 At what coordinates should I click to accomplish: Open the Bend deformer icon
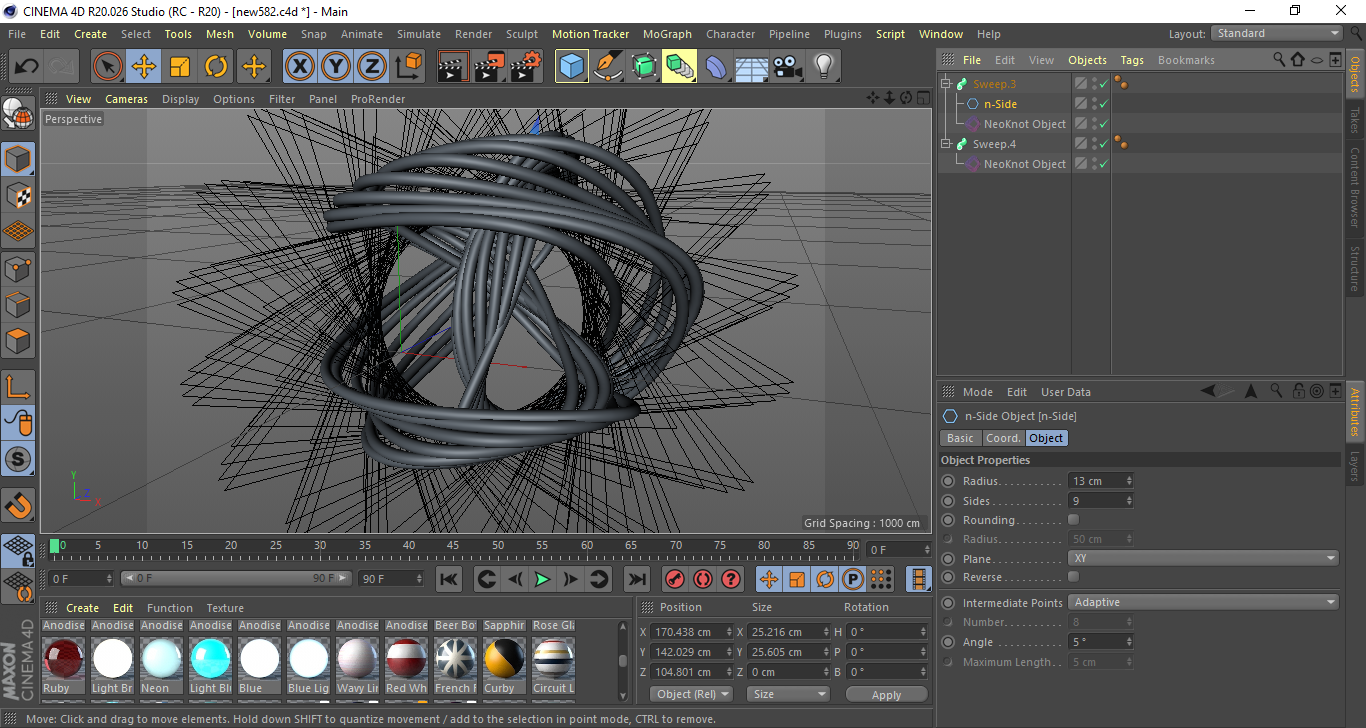tap(716, 67)
